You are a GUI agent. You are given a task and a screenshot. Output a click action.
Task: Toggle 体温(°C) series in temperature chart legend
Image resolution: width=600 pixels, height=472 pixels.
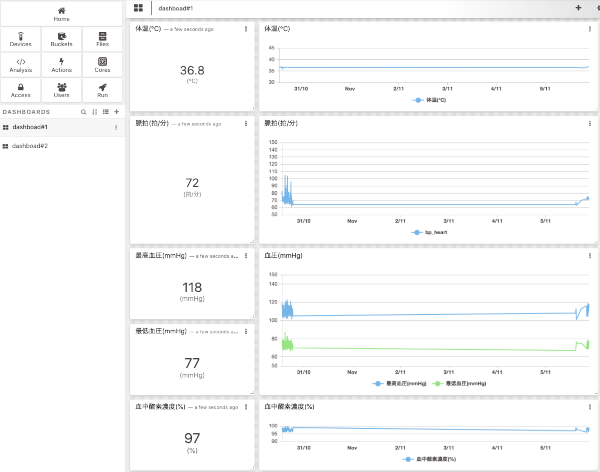pos(429,100)
